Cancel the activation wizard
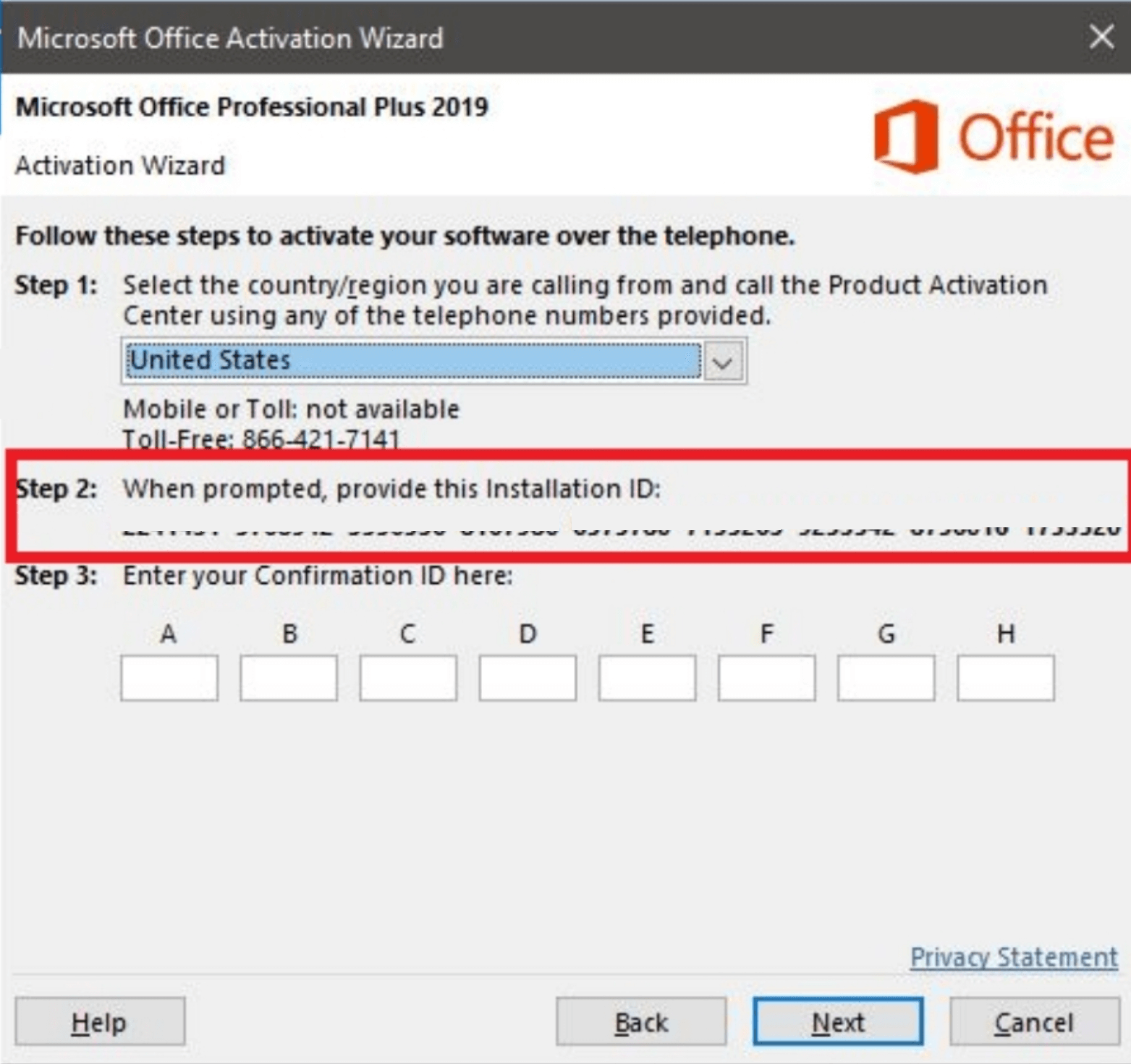Screen dimensions: 1131x1064 (x=1034, y=1021)
